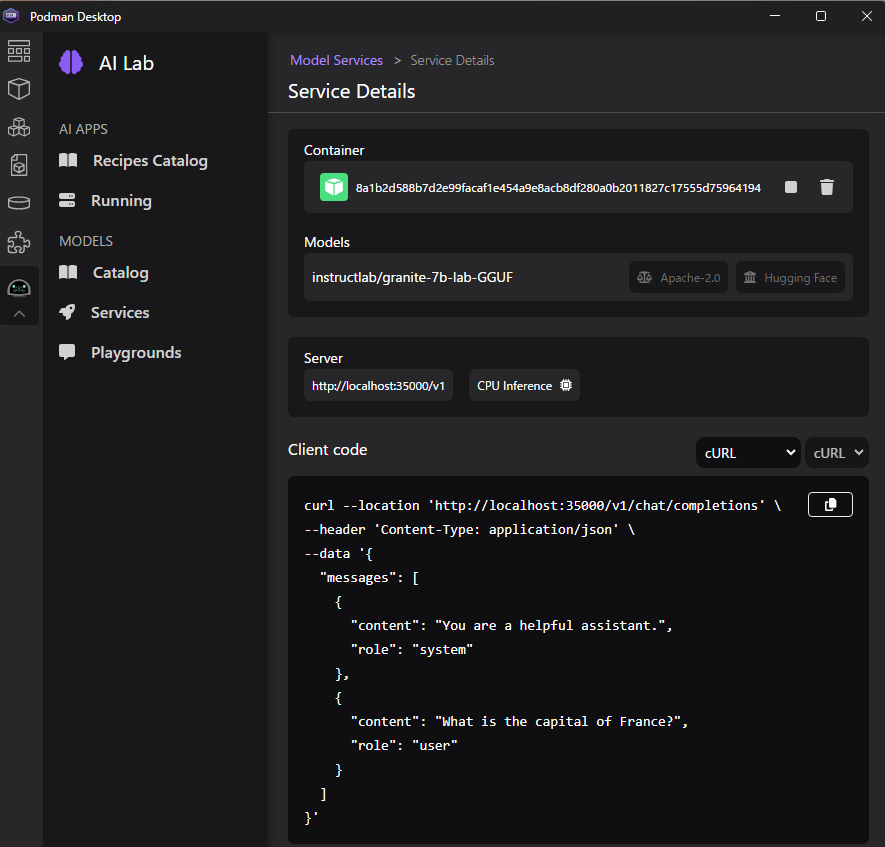Click the instructlab/granite-7b-lab-GGUF model name
This screenshot has height=847, width=885.
point(413,277)
